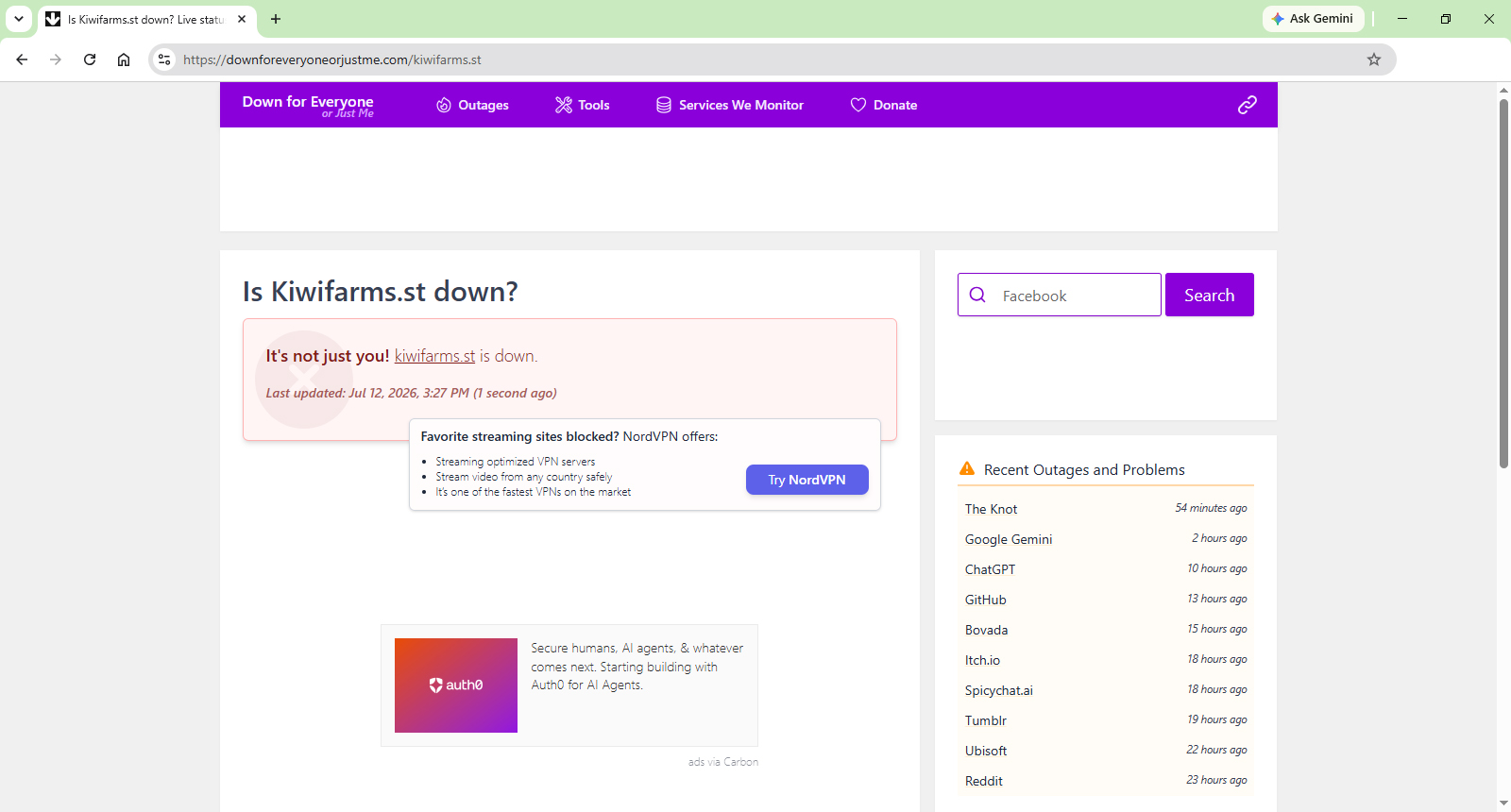Go to the browser home page
The image size is (1511, 812).
click(x=124, y=59)
